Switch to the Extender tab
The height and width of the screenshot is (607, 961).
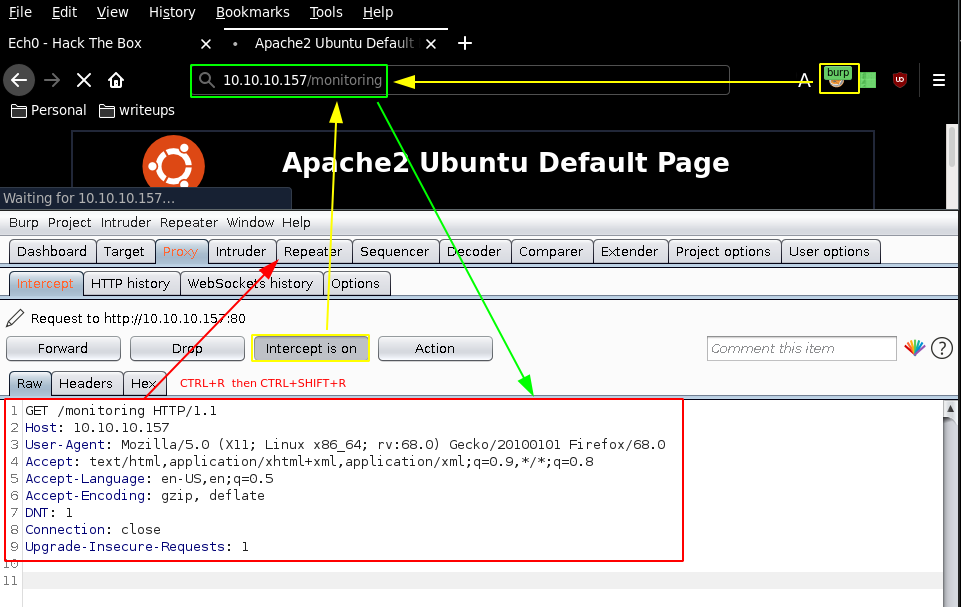[629, 251]
